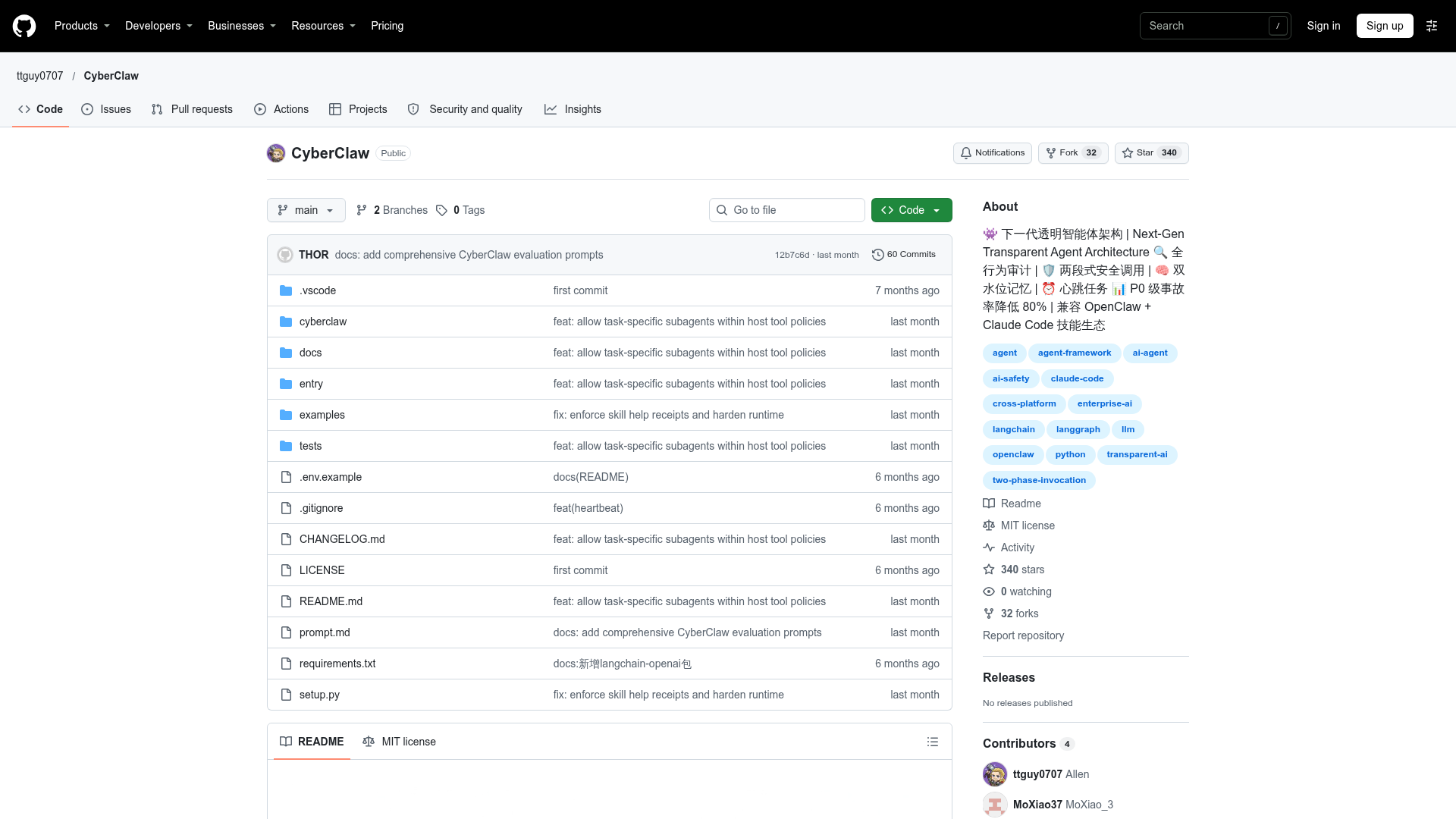The image size is (1456, 819).
Task: Focus the Go to file field
Action: 787,210
